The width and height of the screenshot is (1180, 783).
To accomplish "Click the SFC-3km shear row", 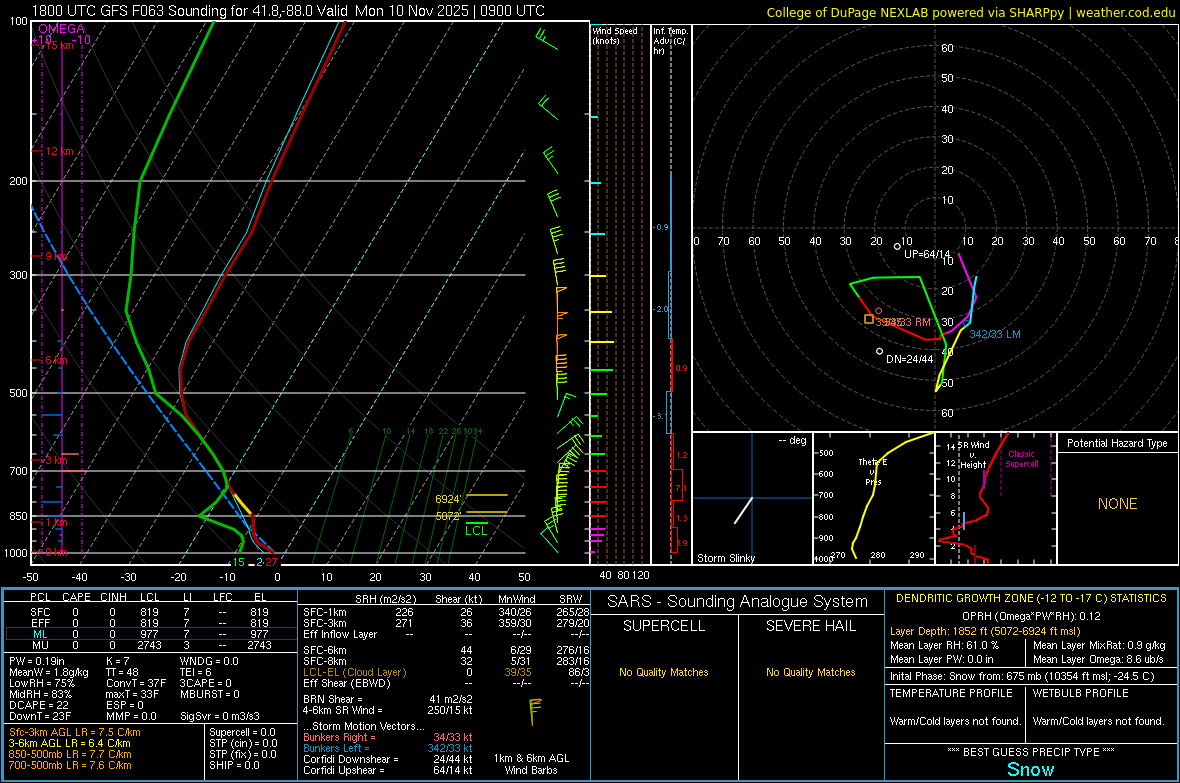I will 446,623.
